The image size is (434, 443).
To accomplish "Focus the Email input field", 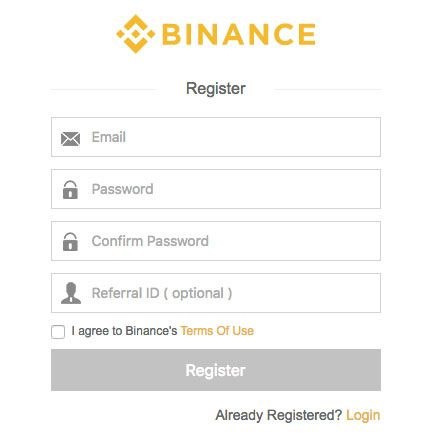I will (216, 137).
